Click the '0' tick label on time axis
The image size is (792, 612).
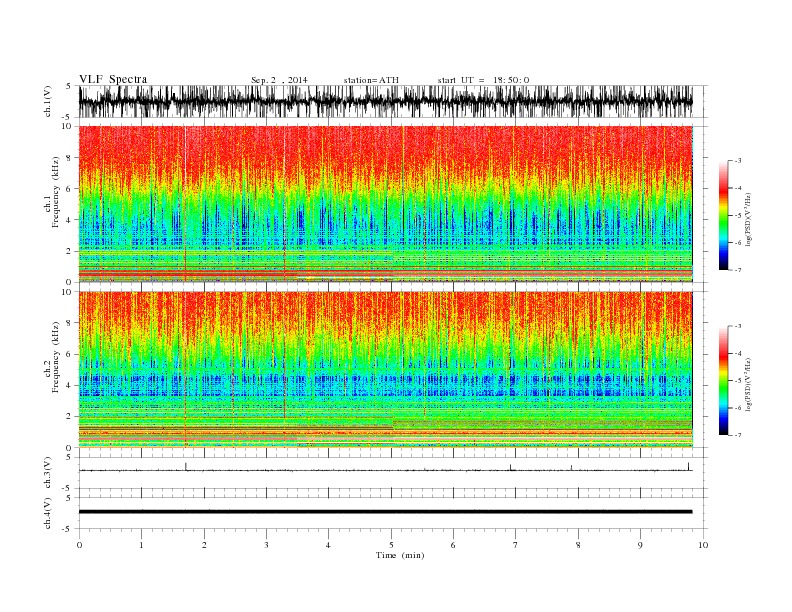click(79, 545)
